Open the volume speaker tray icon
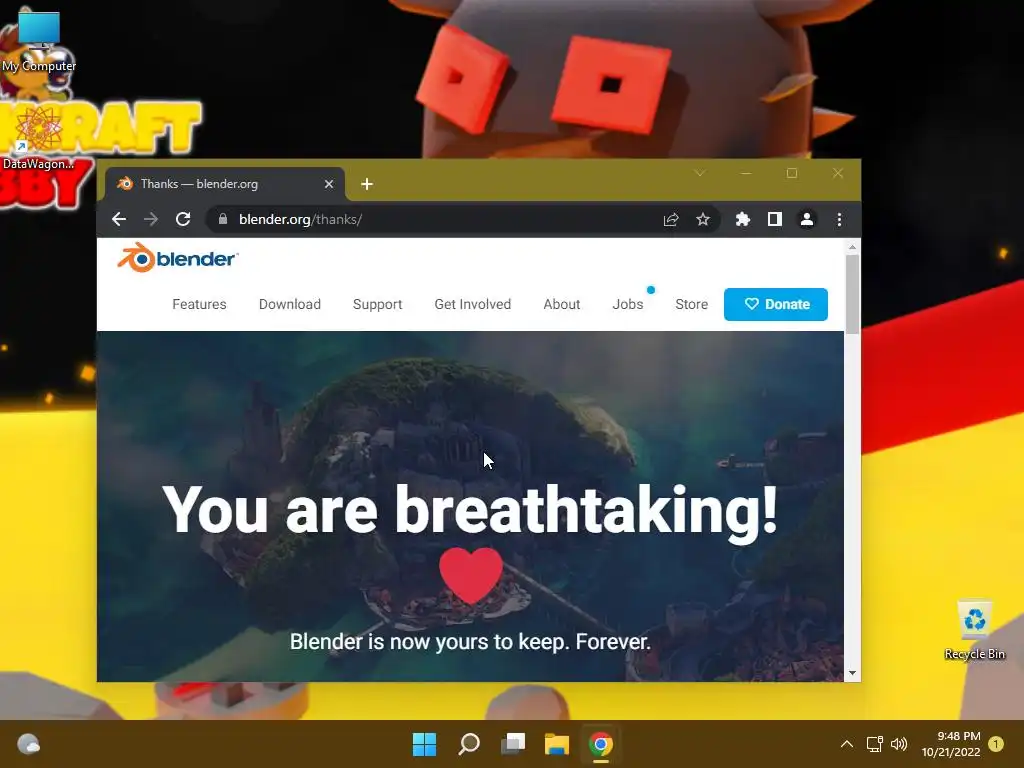Image resolution: width=1024 pixels, height=768 pixels. point(899,744)
